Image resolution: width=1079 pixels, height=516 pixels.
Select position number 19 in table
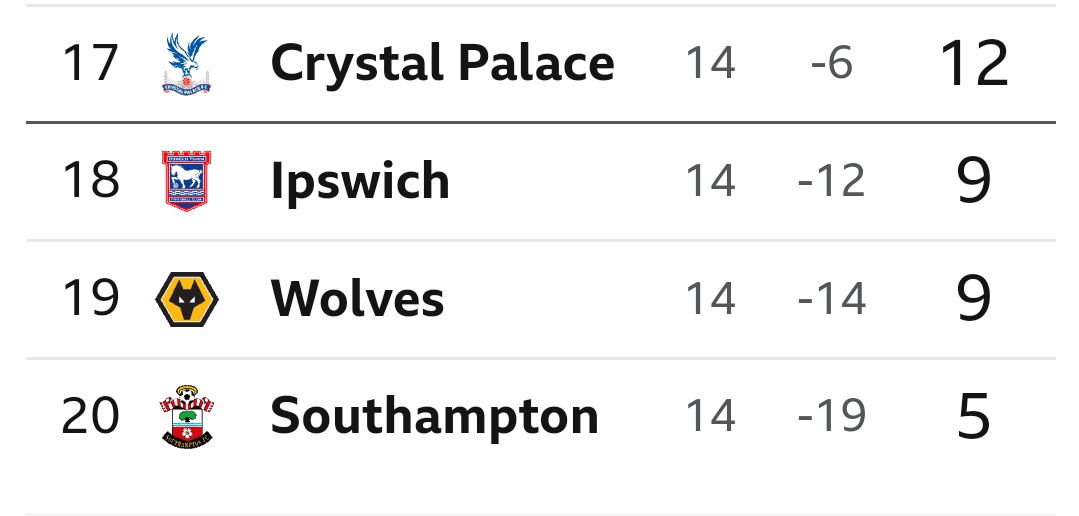point(90,299)
